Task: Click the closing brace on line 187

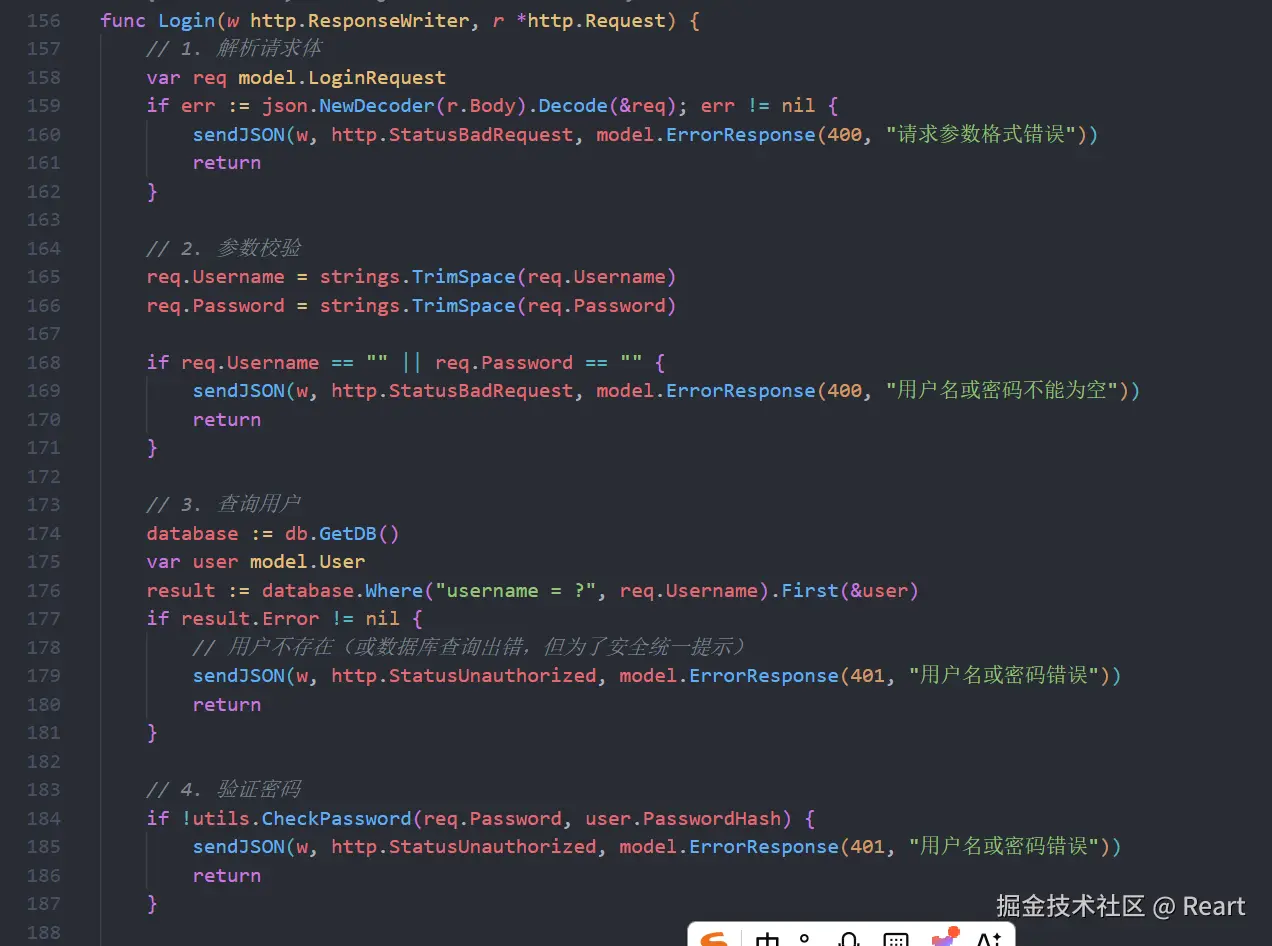Action: tap(152, 903)
